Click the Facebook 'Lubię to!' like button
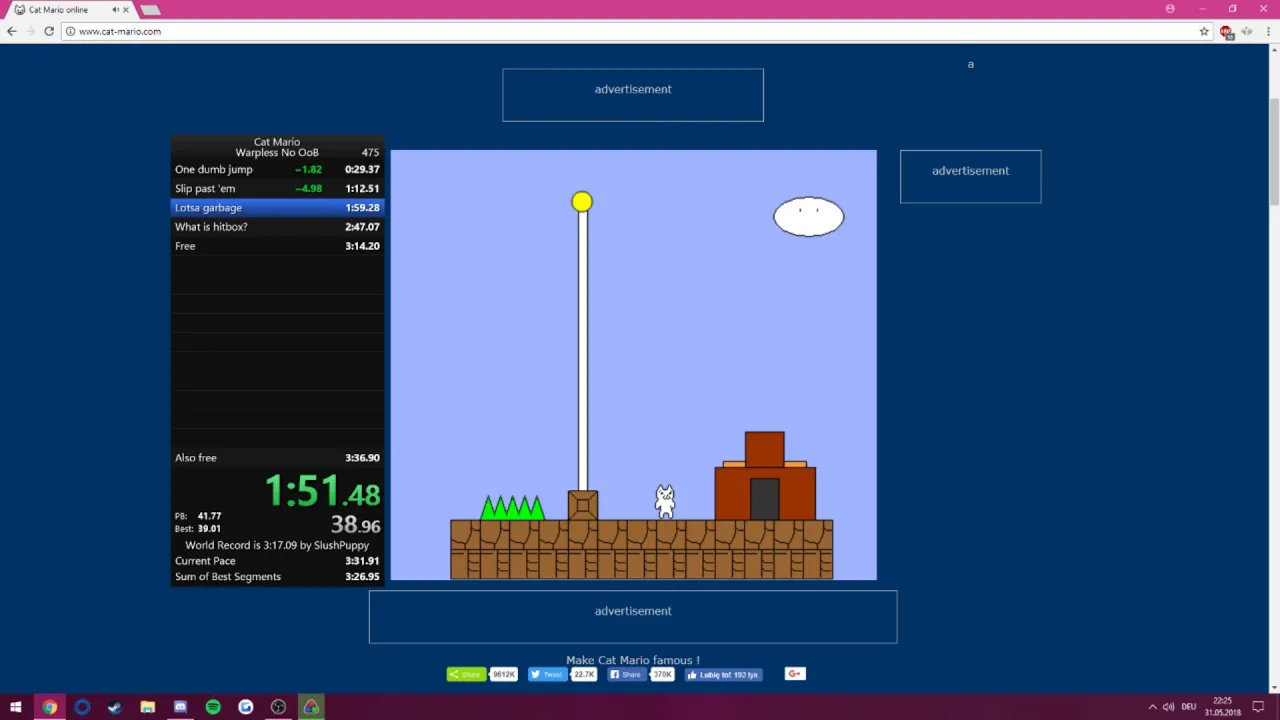Viewport: 1280px width, 720px height. (x=724, y=674)
